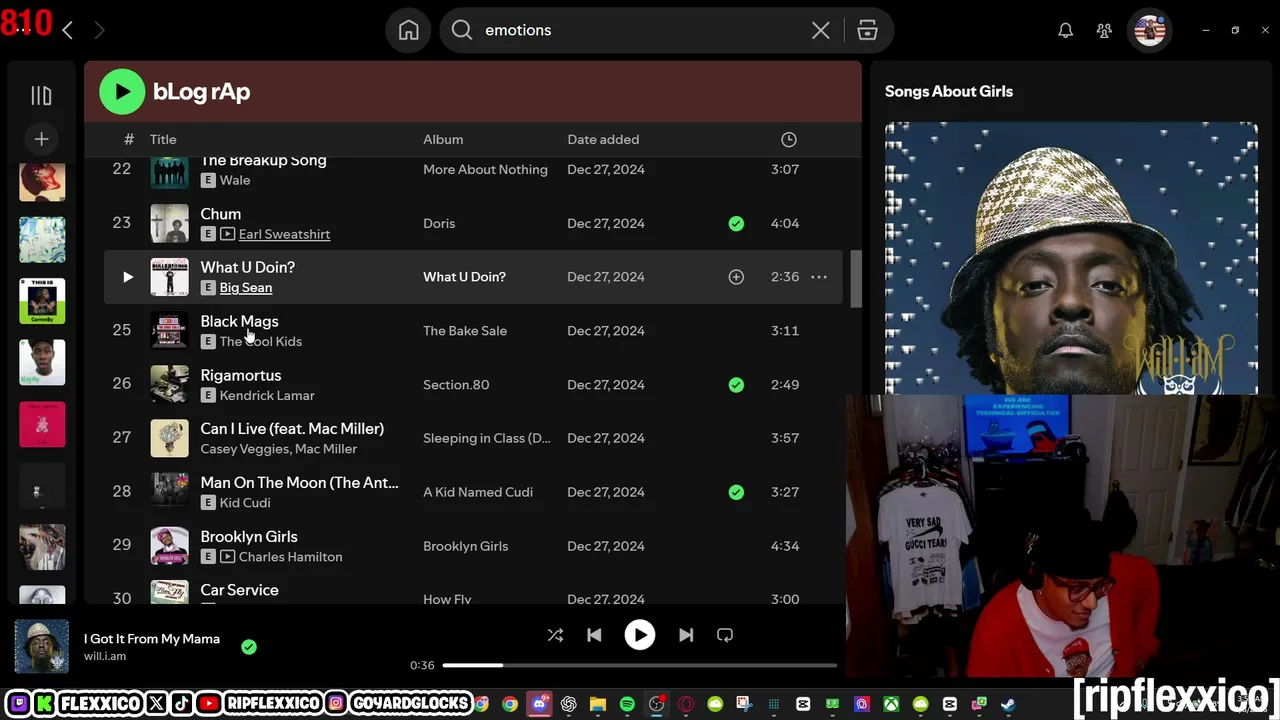Open the pink cover playlist in sidebar
Screen dimensions: 1280x720
point(42,424)
